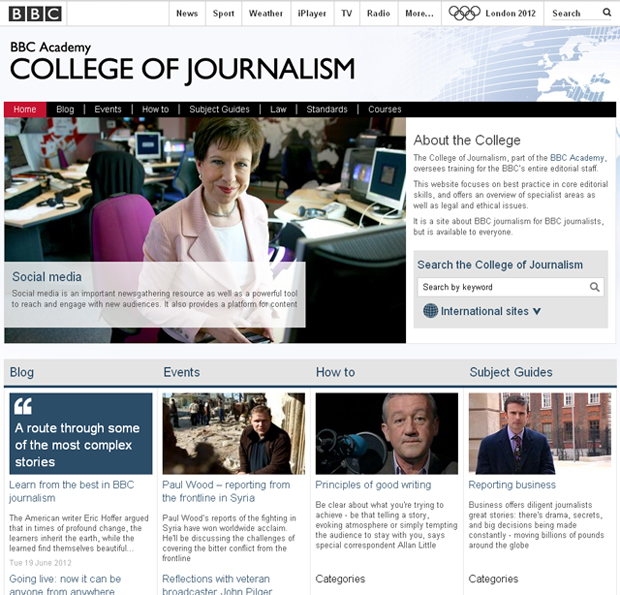
Task: Click the Reporting business reporter thumbnail
Action: point(539,433)
